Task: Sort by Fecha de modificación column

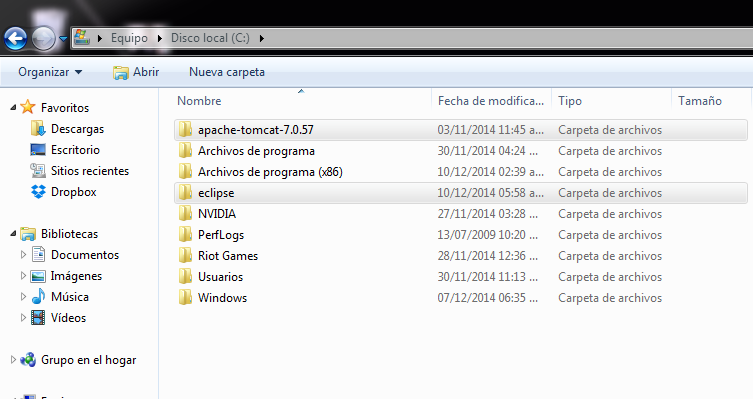Action: pyautogui.click(x=491, y=101)
